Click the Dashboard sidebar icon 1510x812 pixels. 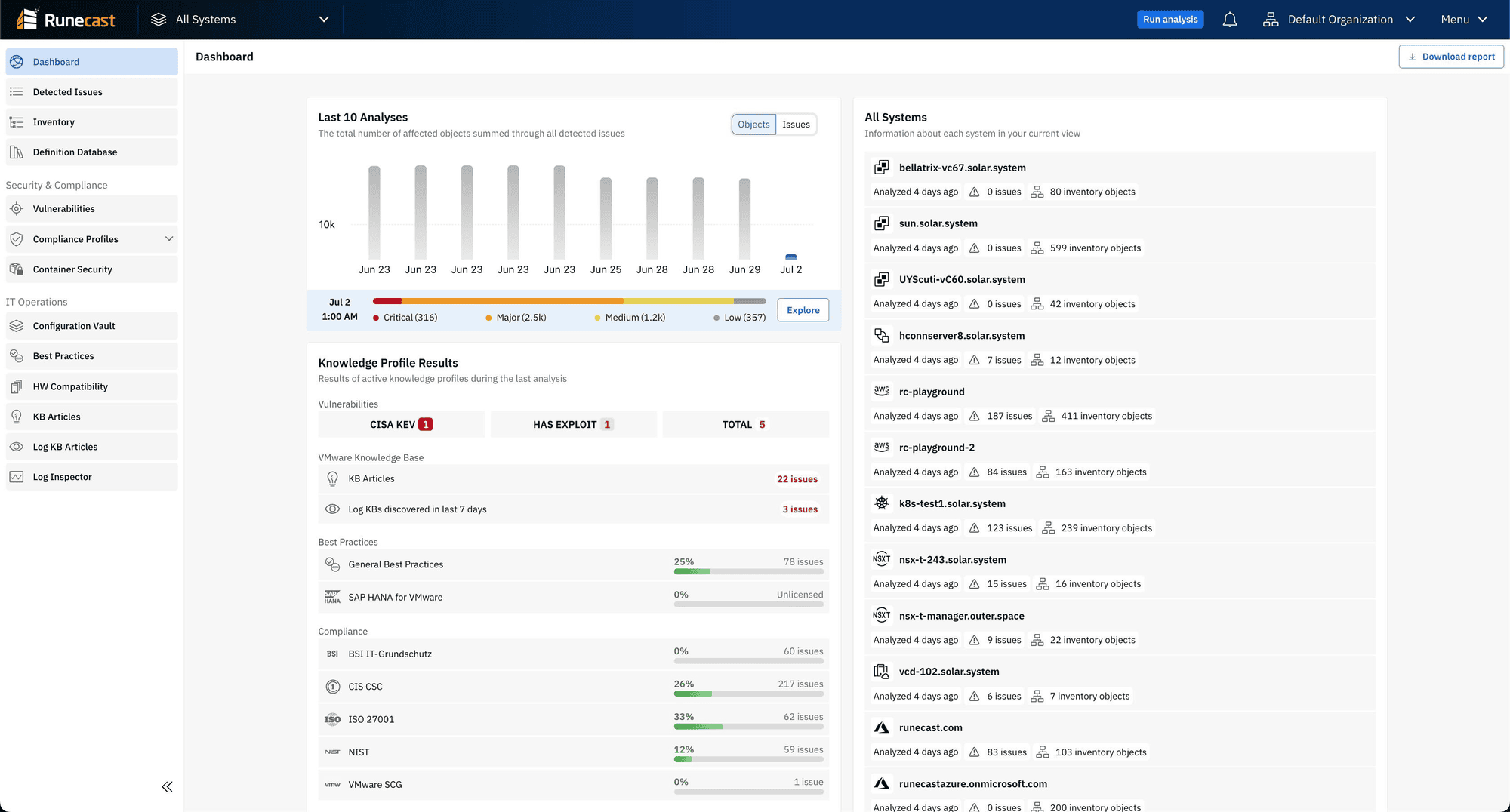point(17,62)
